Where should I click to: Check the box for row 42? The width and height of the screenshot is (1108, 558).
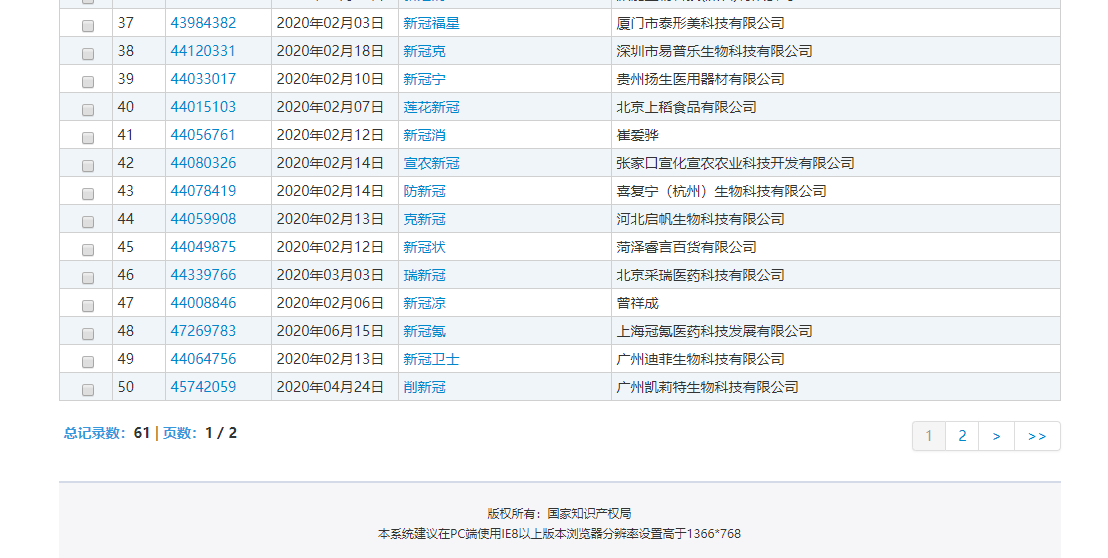[88, 165]
